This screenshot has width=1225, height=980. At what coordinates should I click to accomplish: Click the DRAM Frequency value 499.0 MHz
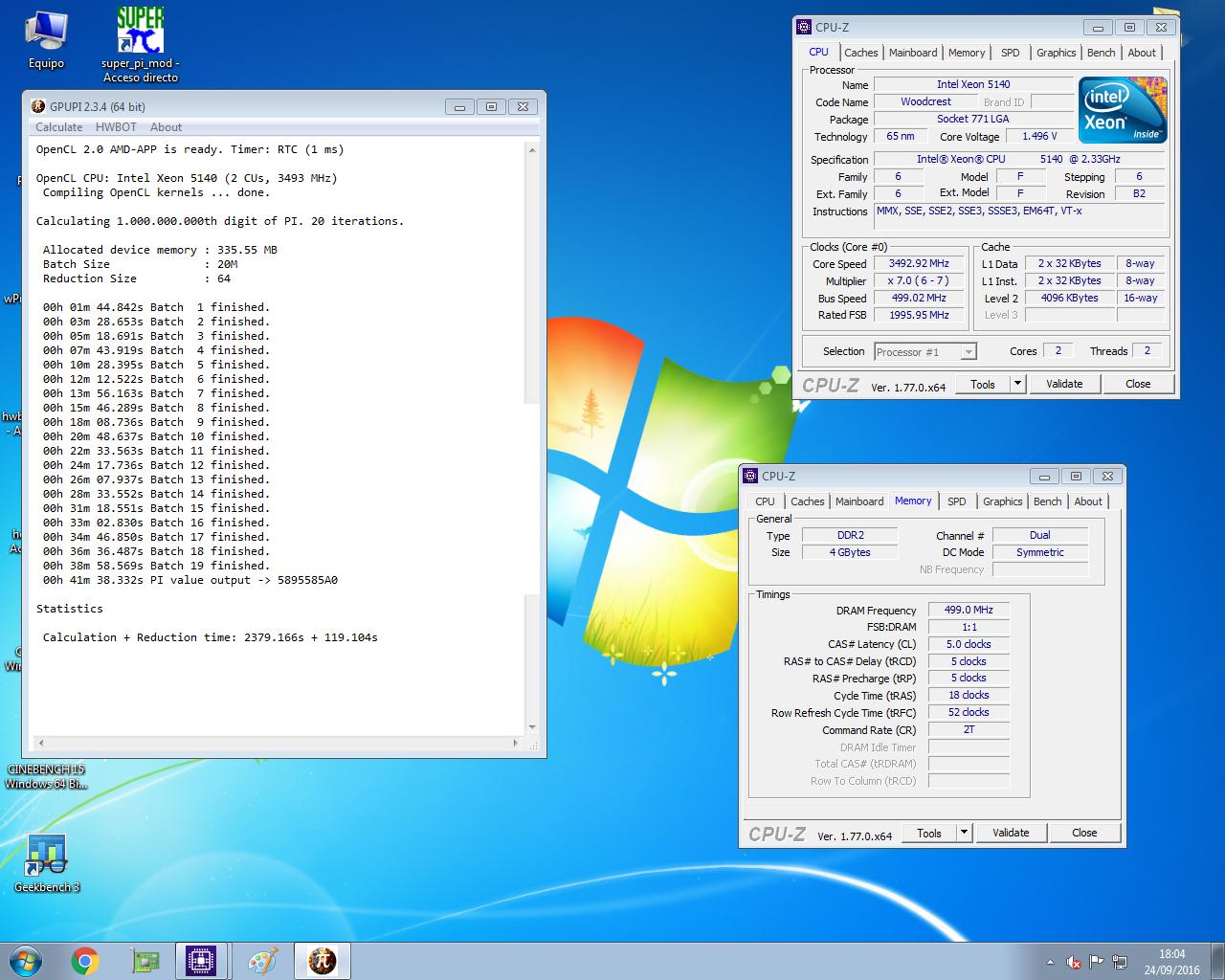(x=969, y=610)
